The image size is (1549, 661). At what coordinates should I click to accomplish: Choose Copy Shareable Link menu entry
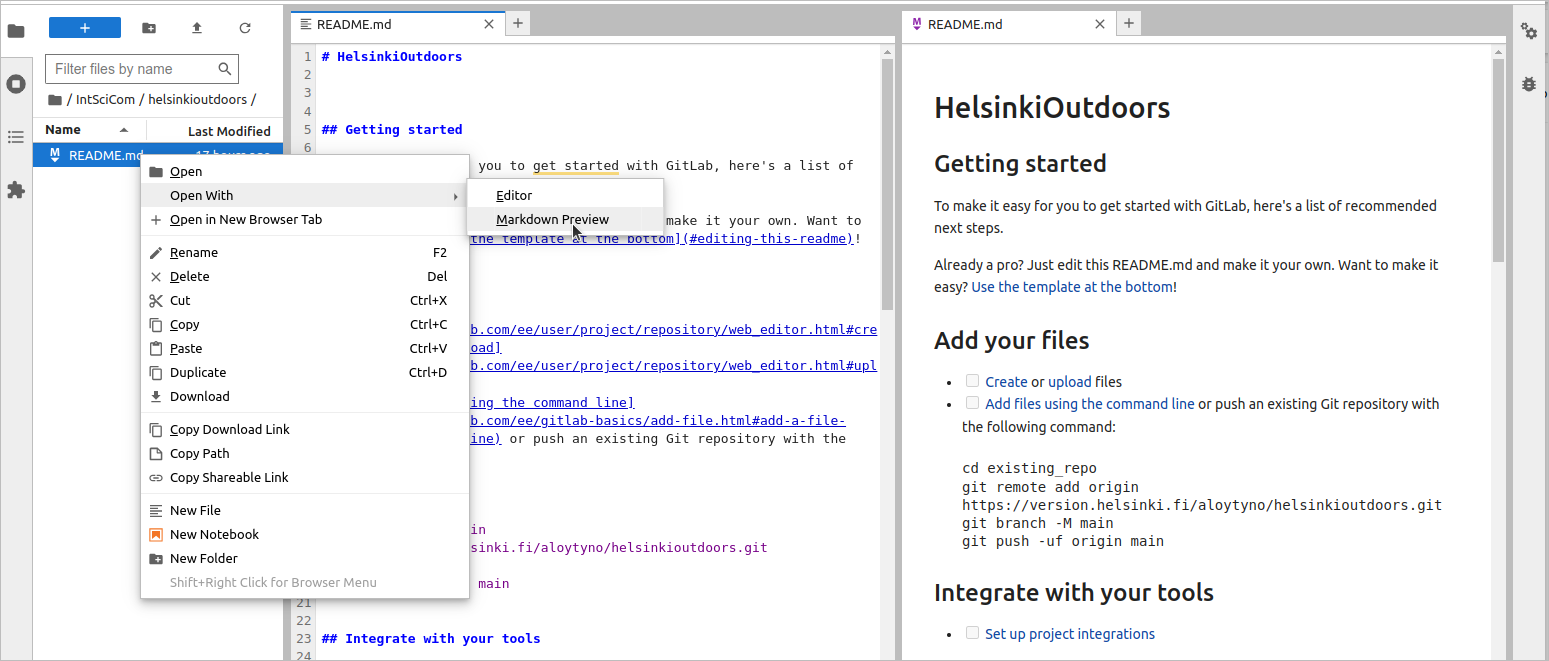click(x=305, y=478)
